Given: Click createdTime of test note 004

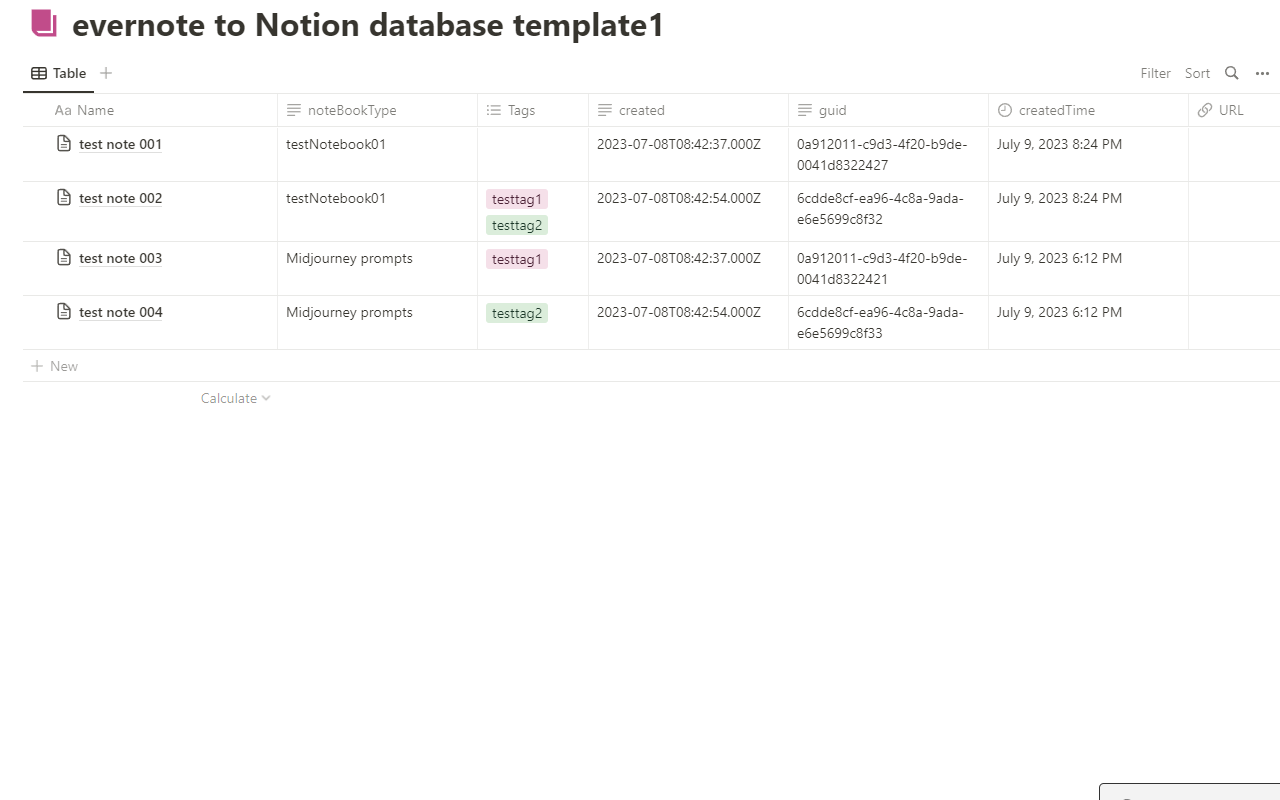Looking at the screenshot, I should pos(1059,312).
